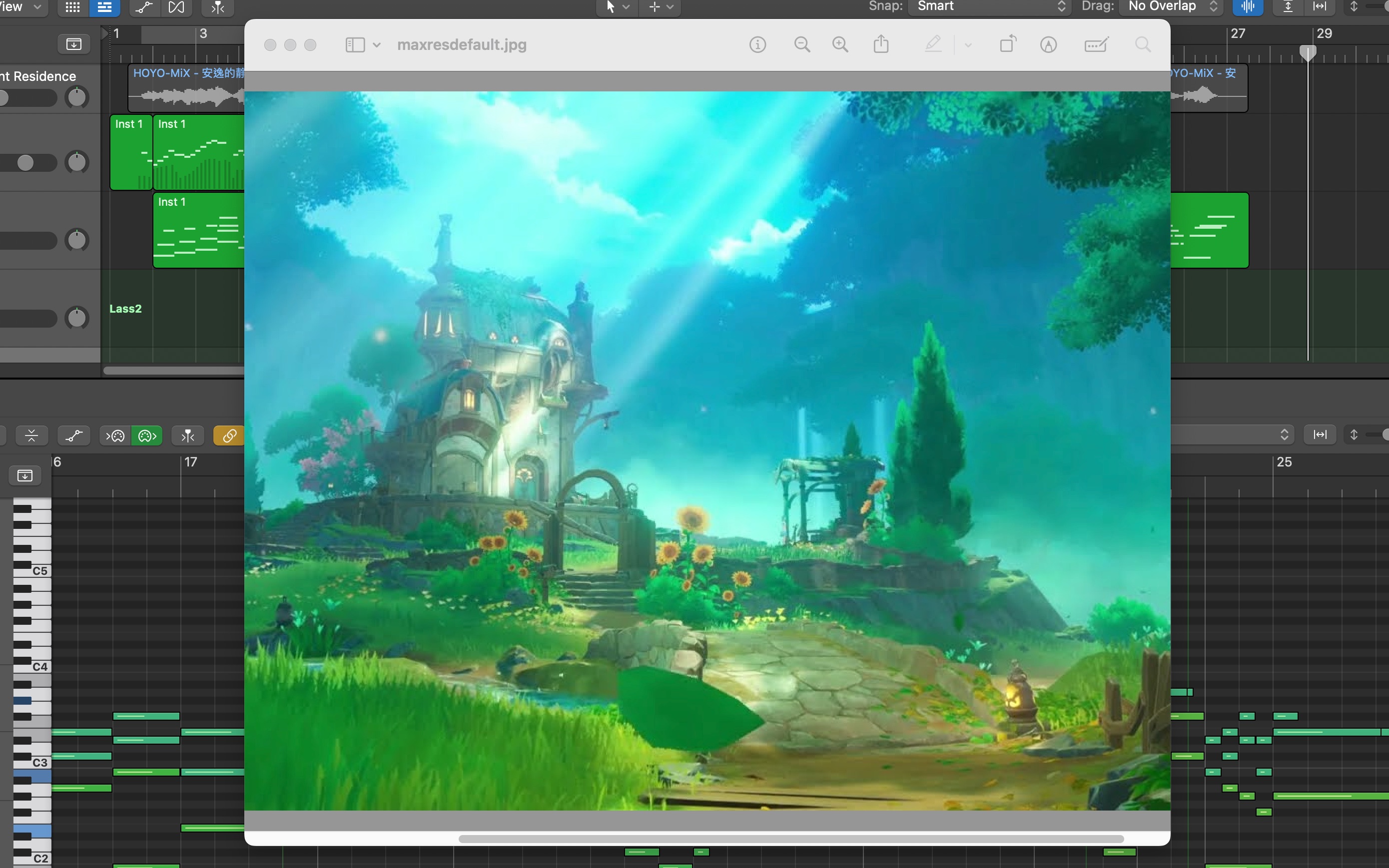Open sidebar view options chevron in Preview
1389x868 pixels.
377,45
